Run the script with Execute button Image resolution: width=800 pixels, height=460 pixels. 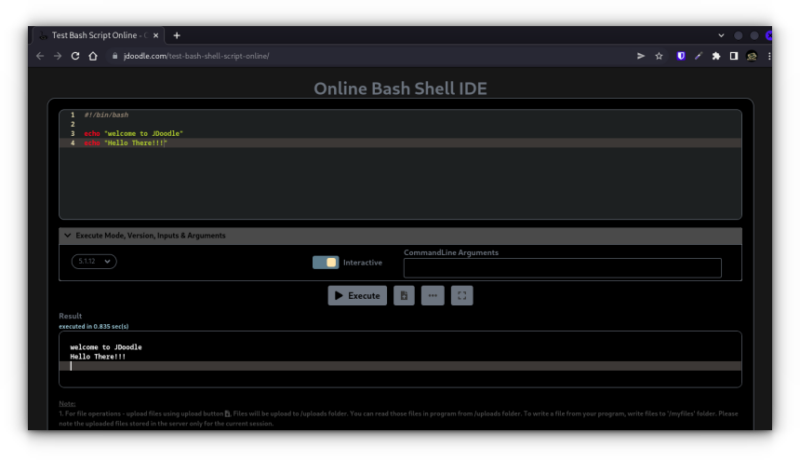click(357, 295)
